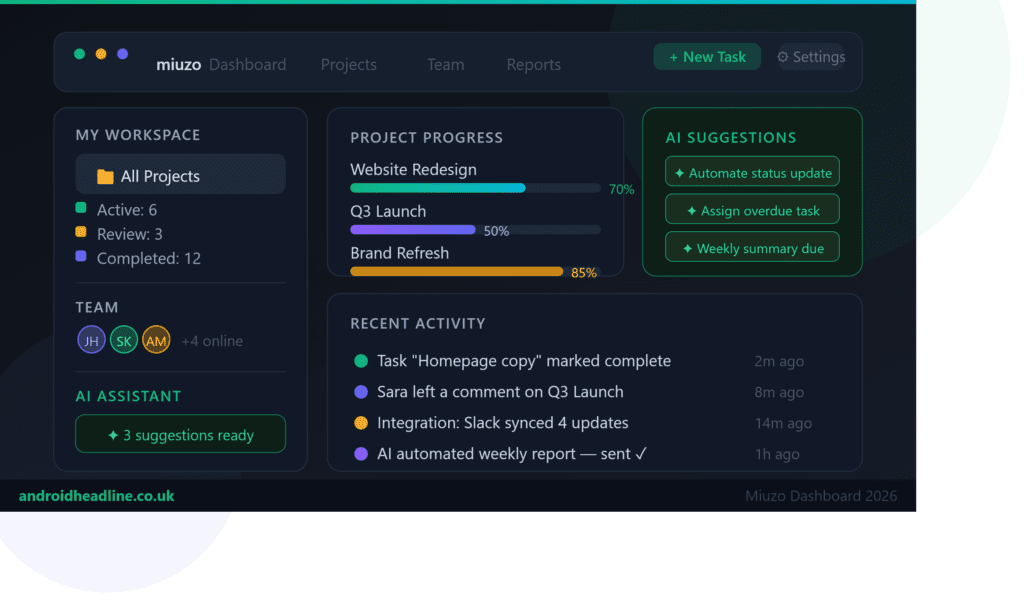
Task: Open Settings with the gear button
Action: click(x=810, y=57)
